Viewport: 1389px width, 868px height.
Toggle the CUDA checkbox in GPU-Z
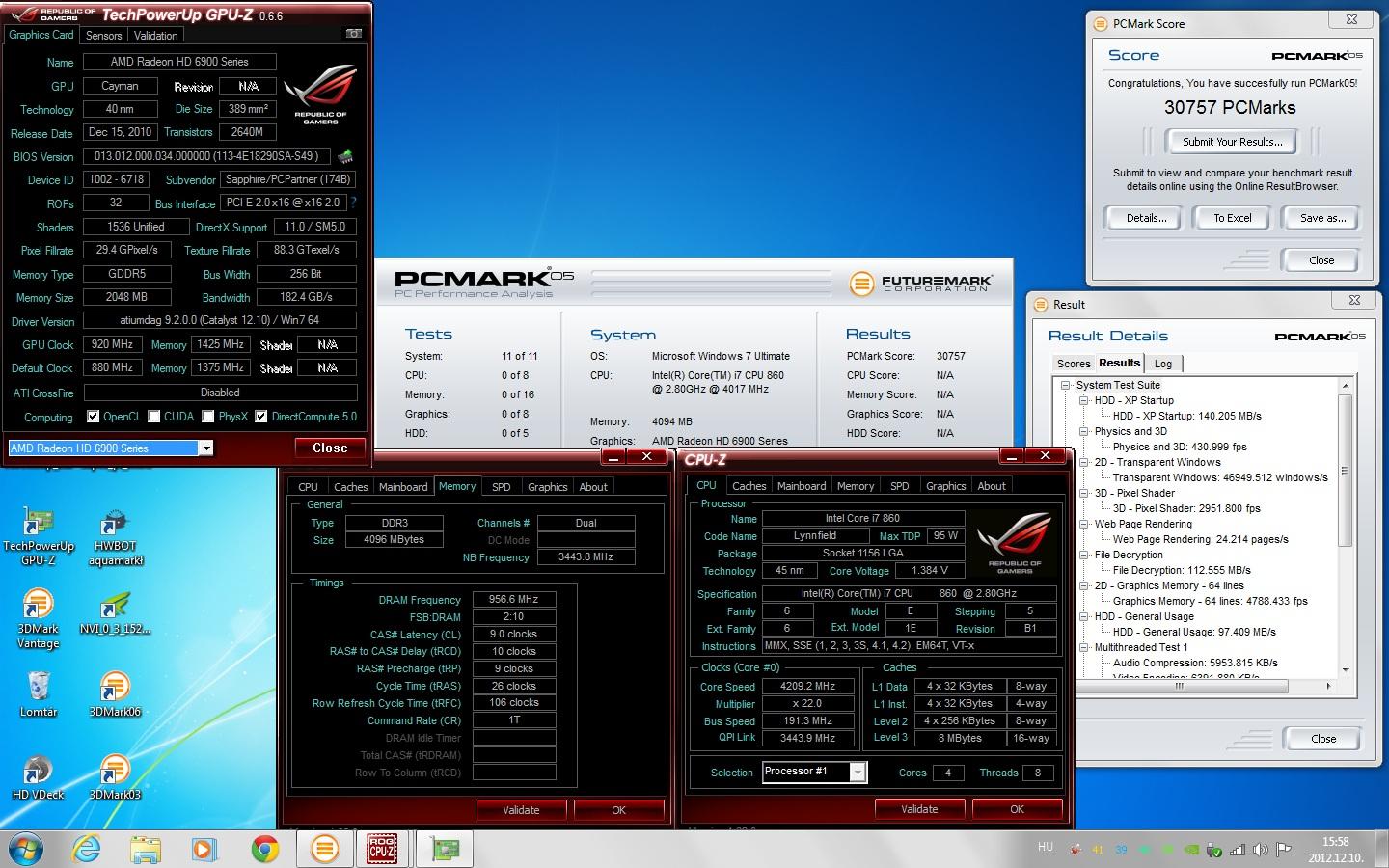[153, 417]
